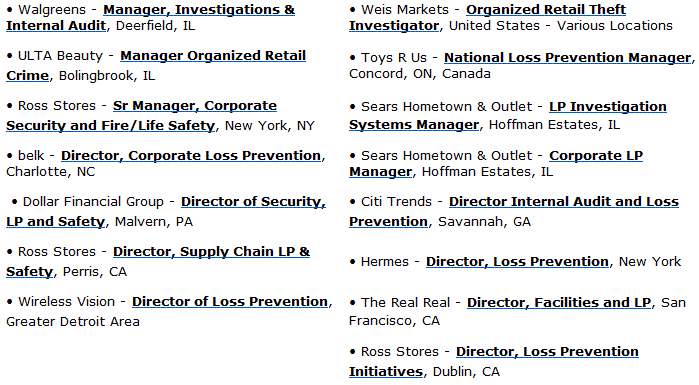The height and width of the screenshot is (385, 699).
Task: Click the Dublin, CA location text
Action: point(466,372)
